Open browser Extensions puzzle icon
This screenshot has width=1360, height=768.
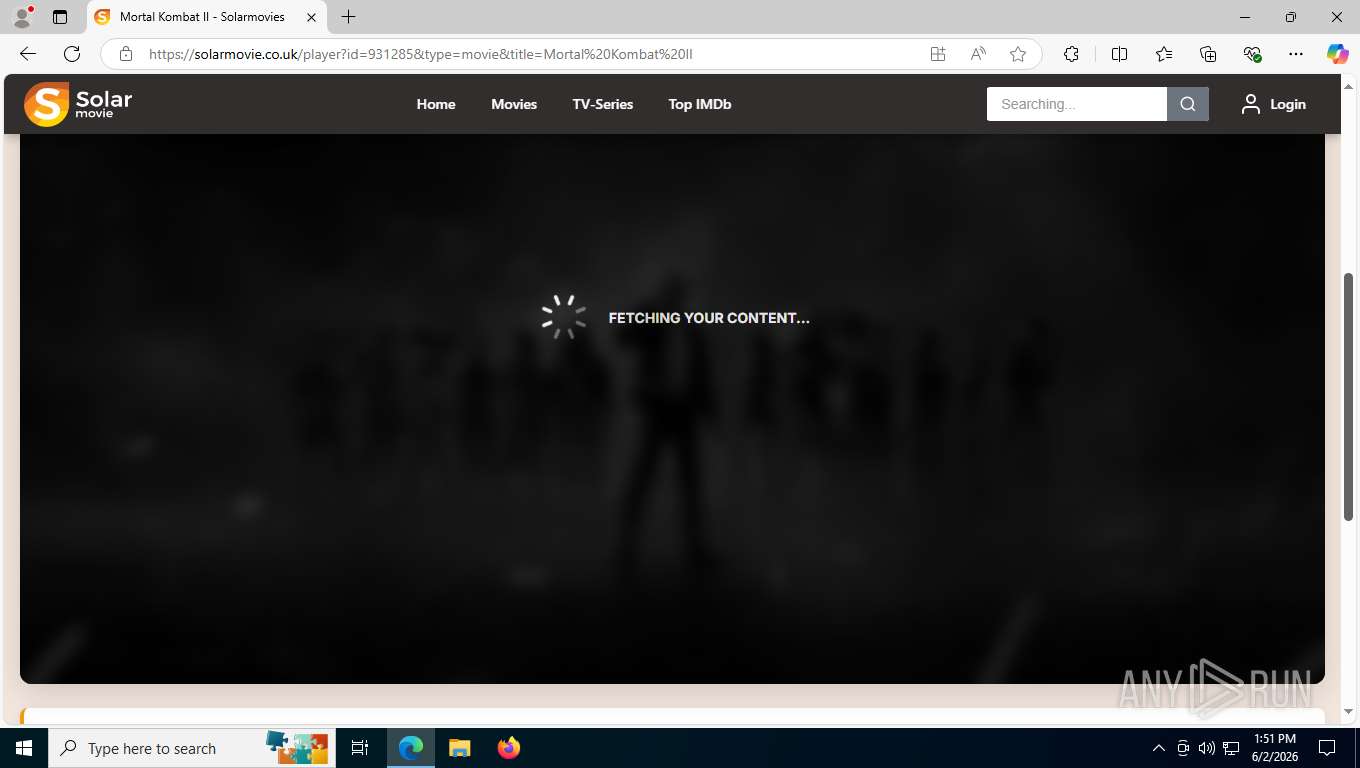tap(1071, 54)
